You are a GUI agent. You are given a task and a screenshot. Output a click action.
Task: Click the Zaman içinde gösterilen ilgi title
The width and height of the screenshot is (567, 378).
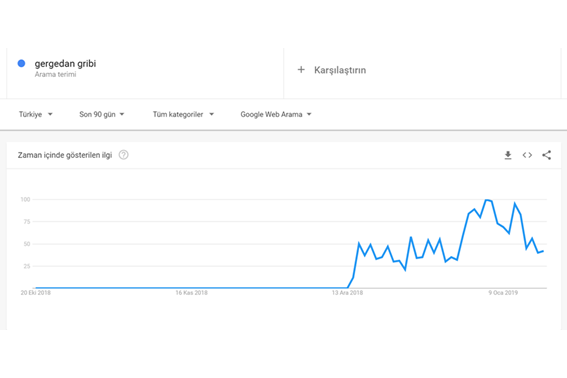coord(65,155)
